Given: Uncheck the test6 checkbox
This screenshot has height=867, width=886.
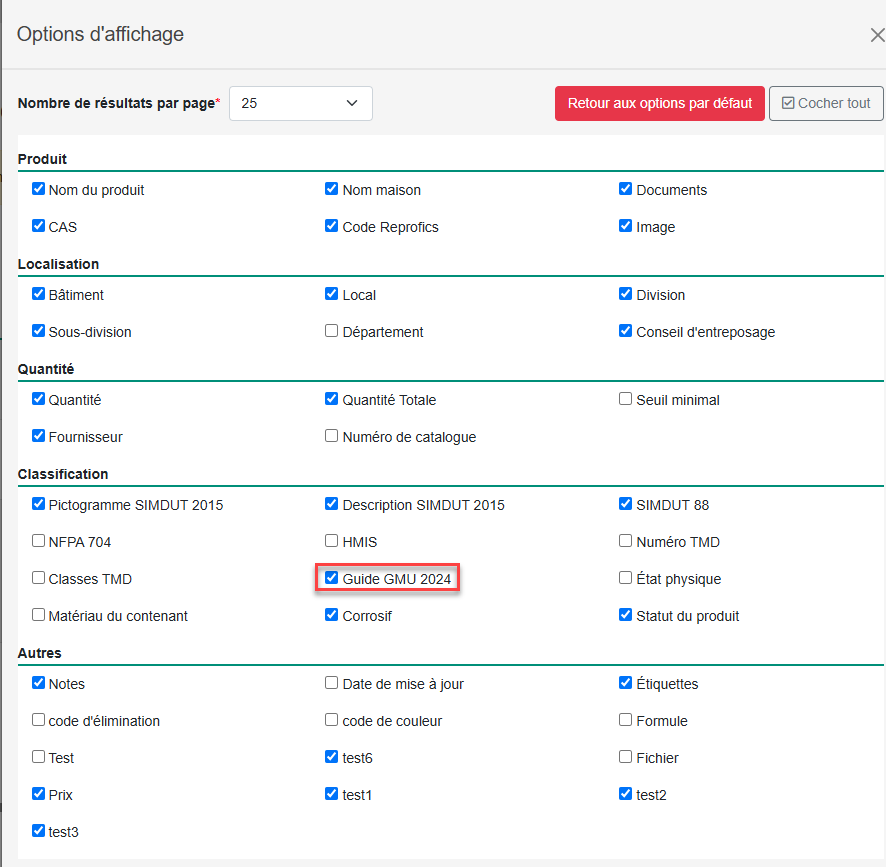Looking at the screenshot, I should (x=332, y=757).
